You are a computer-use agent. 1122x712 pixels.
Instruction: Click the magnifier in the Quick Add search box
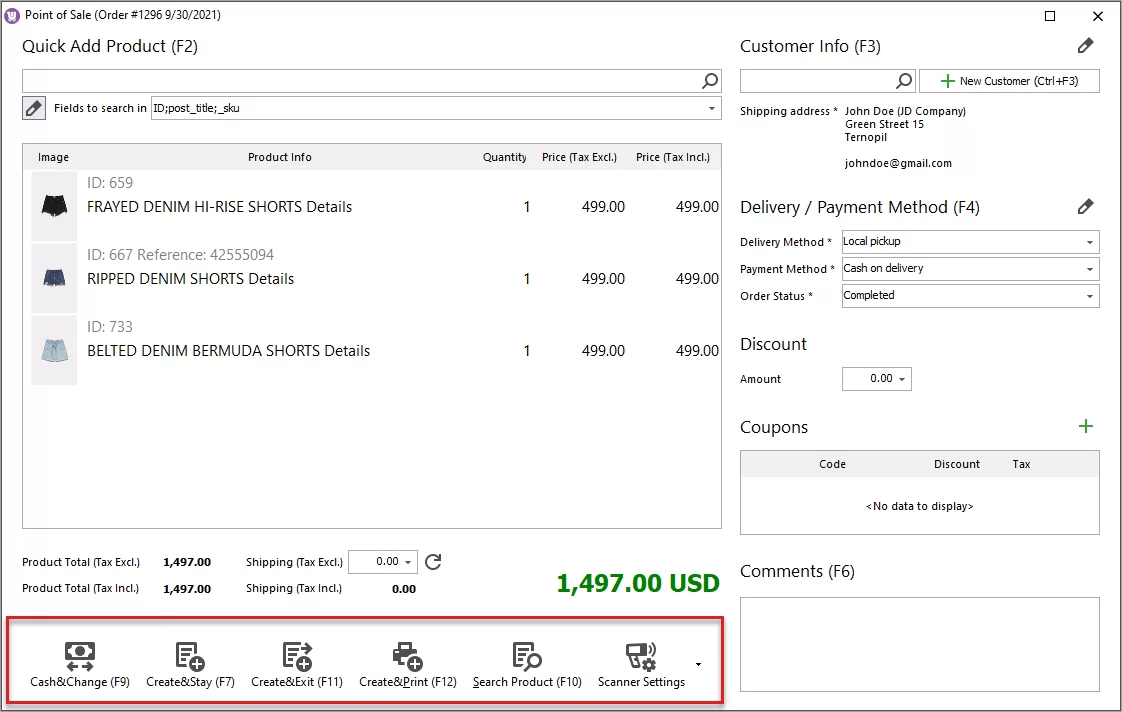coord(709,80)
